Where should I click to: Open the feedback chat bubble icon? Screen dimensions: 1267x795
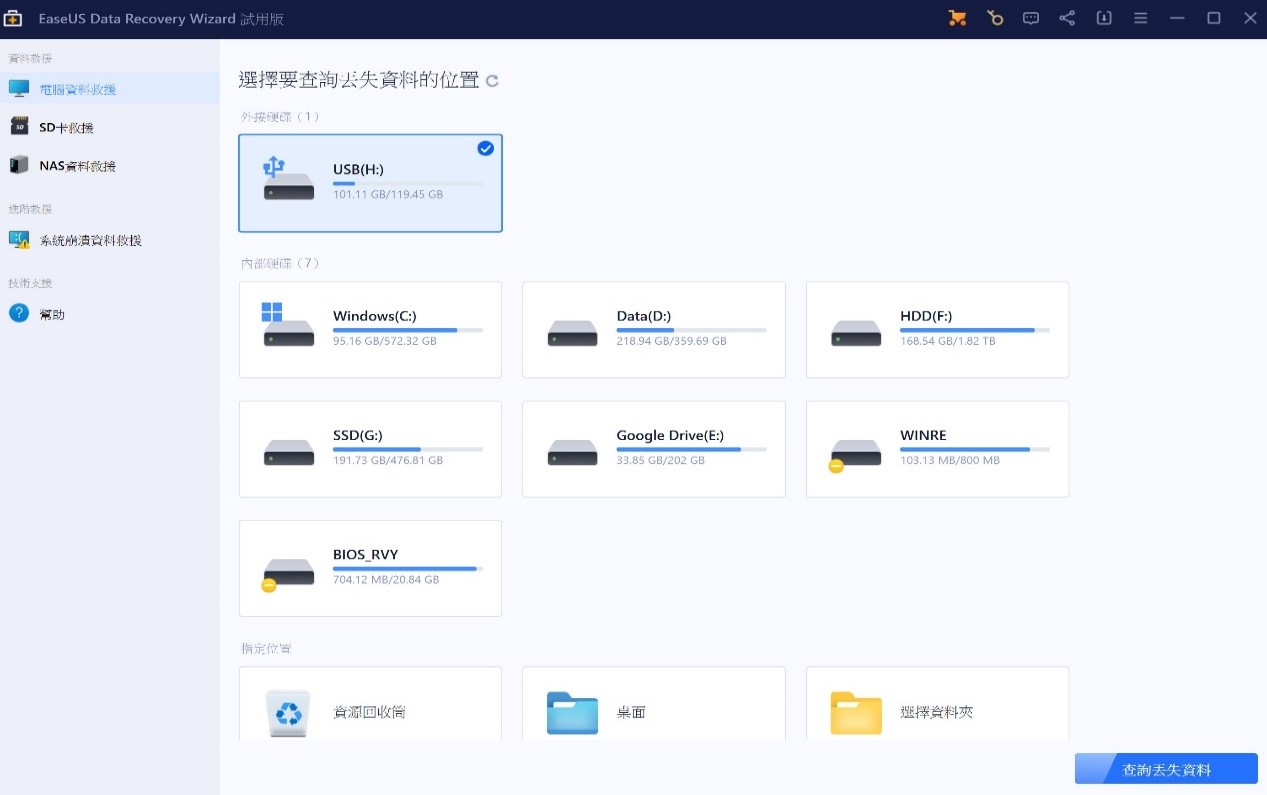[x=1031, y=18]
